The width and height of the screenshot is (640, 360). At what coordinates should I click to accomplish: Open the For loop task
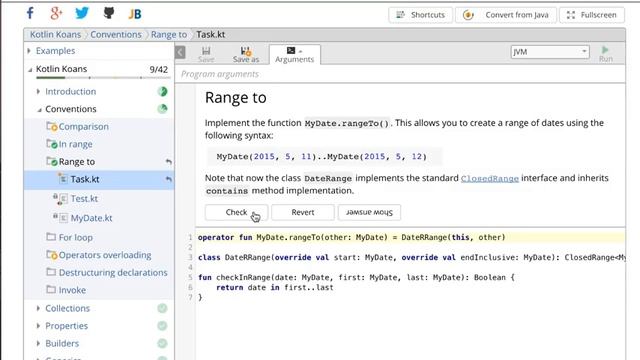(x=76, y=237)
